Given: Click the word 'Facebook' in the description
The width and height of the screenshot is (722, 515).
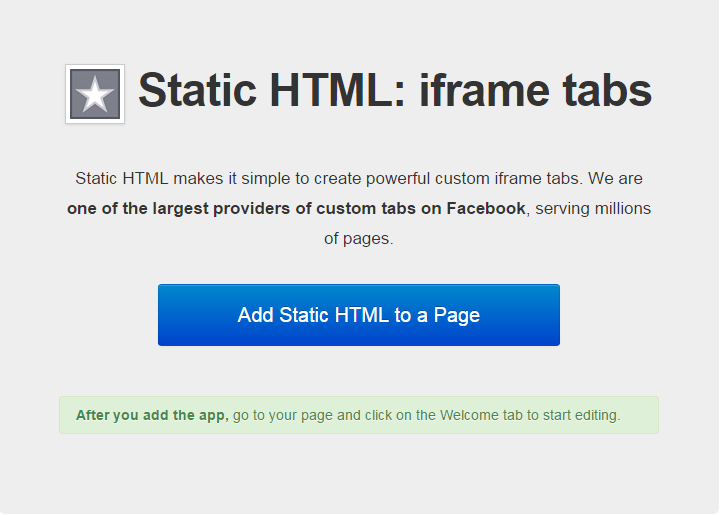Looking at the screenshot, I should (485, 209).
